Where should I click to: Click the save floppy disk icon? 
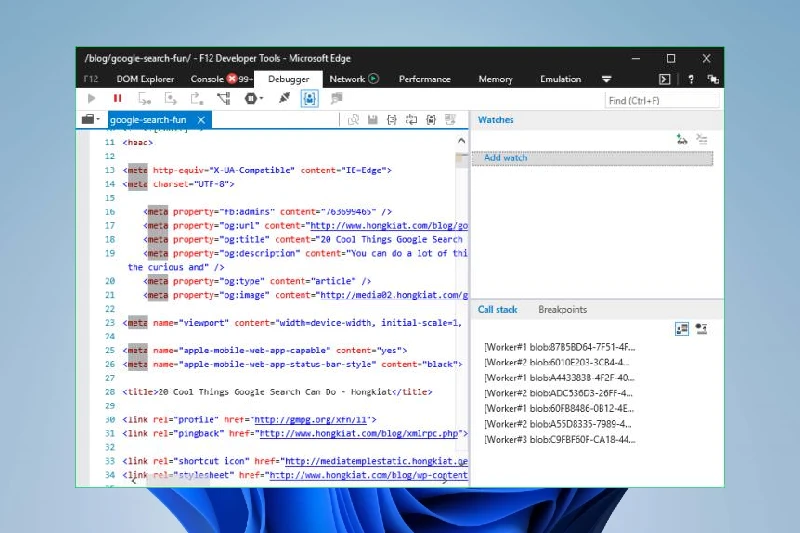[372, 120]
